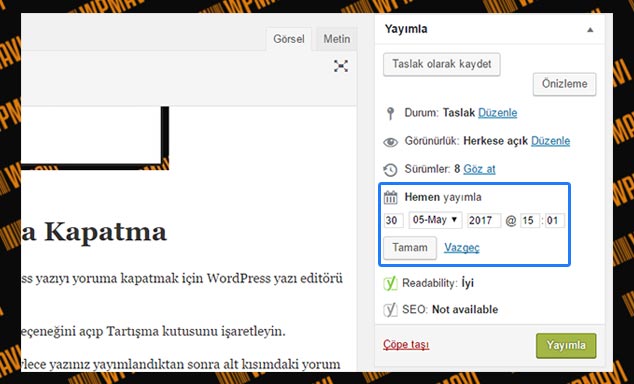Switch to the Metin editor tab
Viewport: 634px width, 384px height.
(336, 39)
